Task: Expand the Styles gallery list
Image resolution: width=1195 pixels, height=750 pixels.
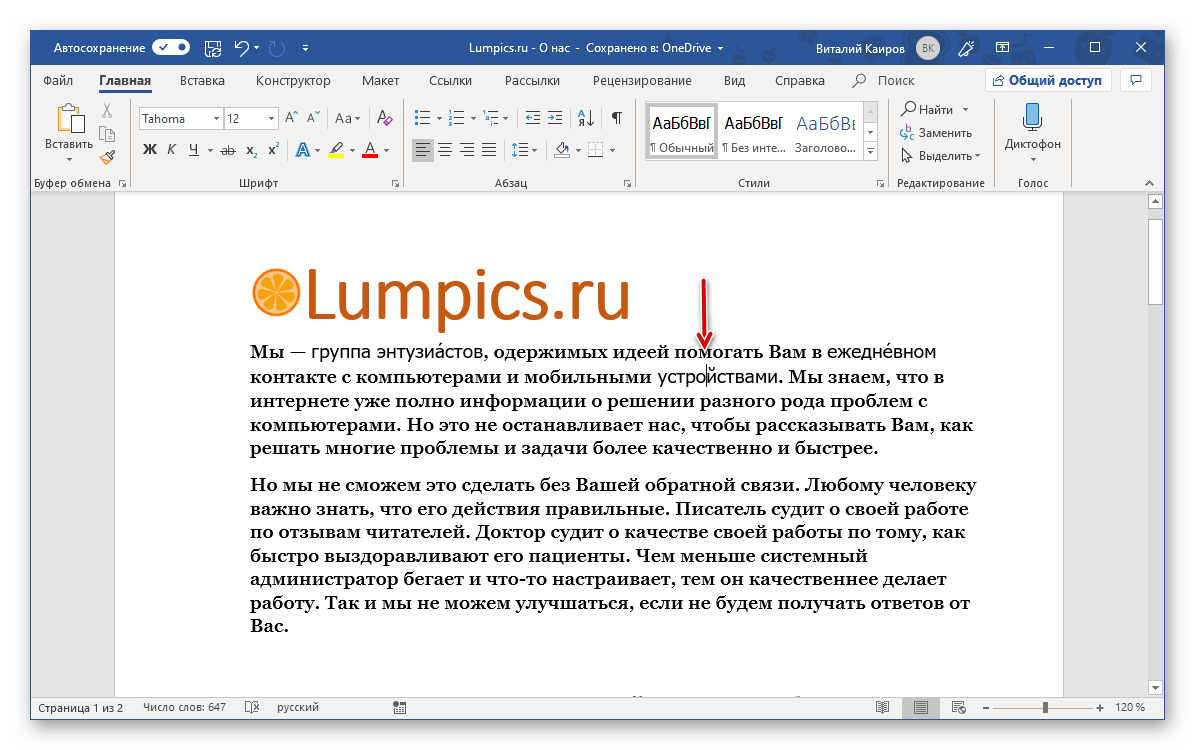Action: 870,152
